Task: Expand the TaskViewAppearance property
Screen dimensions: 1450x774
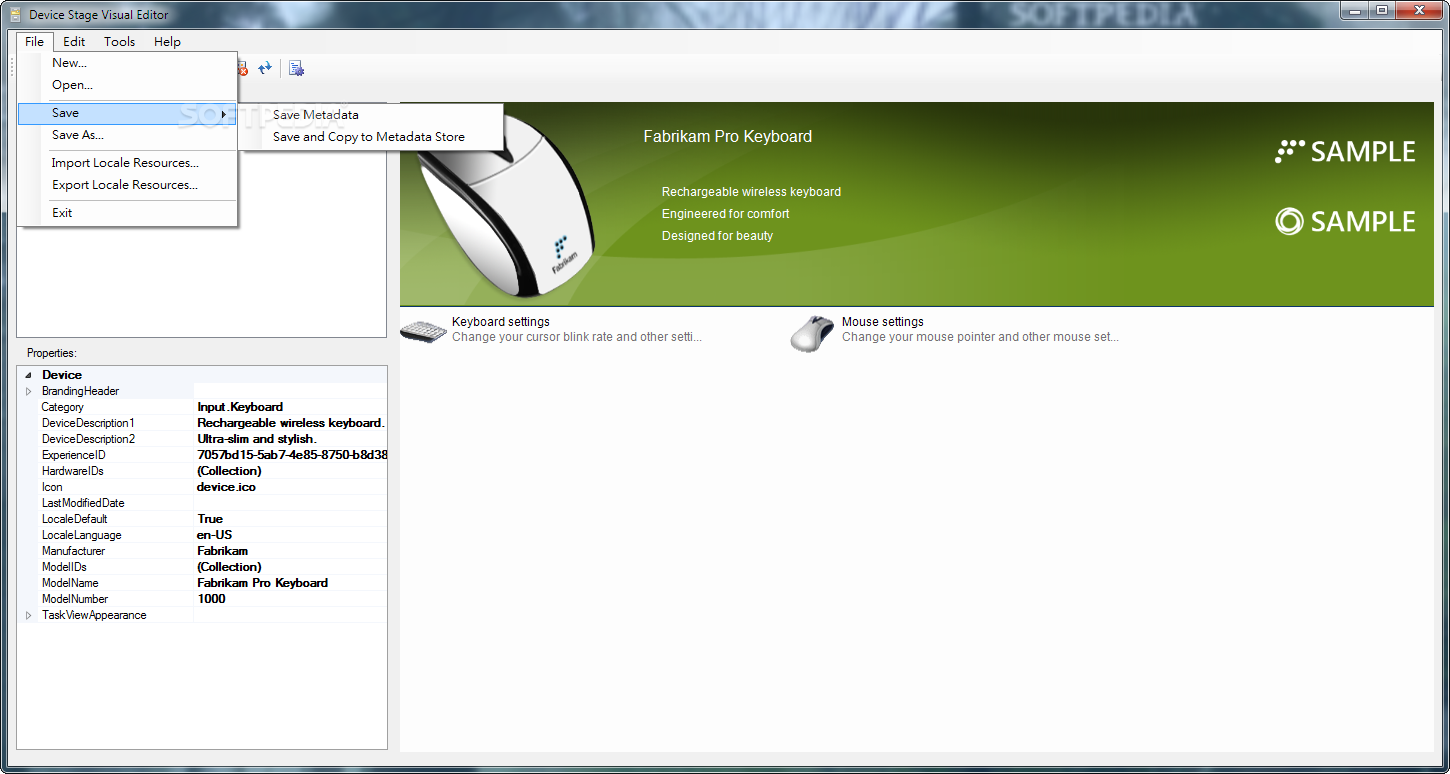Action: coord(29,615)
